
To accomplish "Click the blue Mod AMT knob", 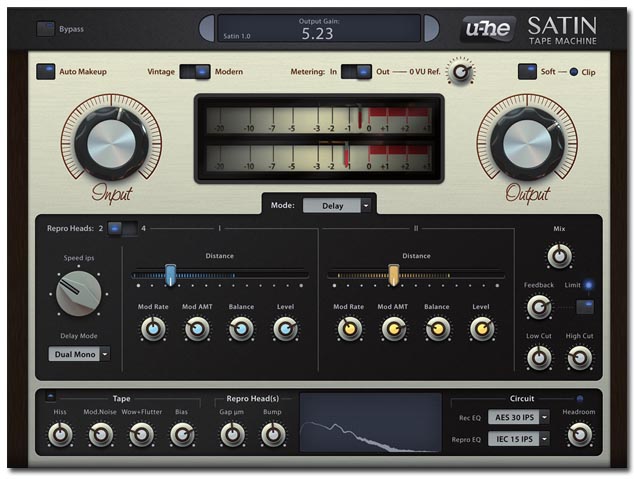I will click(197, 329).
